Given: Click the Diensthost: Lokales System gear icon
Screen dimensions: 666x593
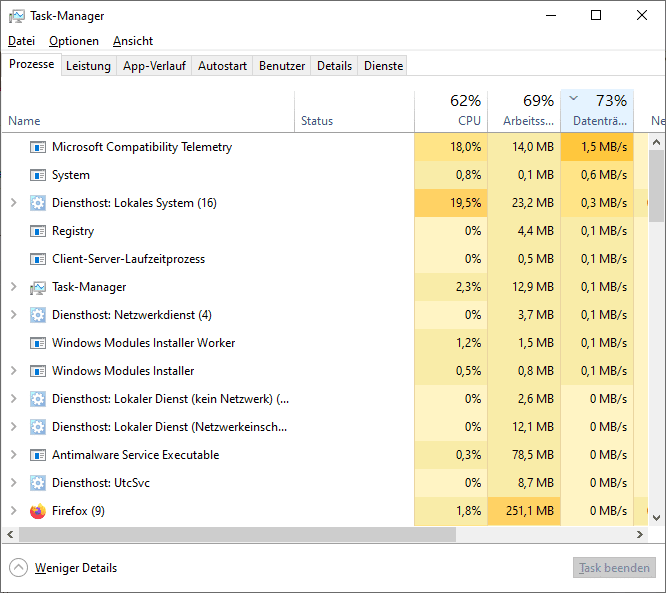Looking at the screenshot, I should coord(38,203).
